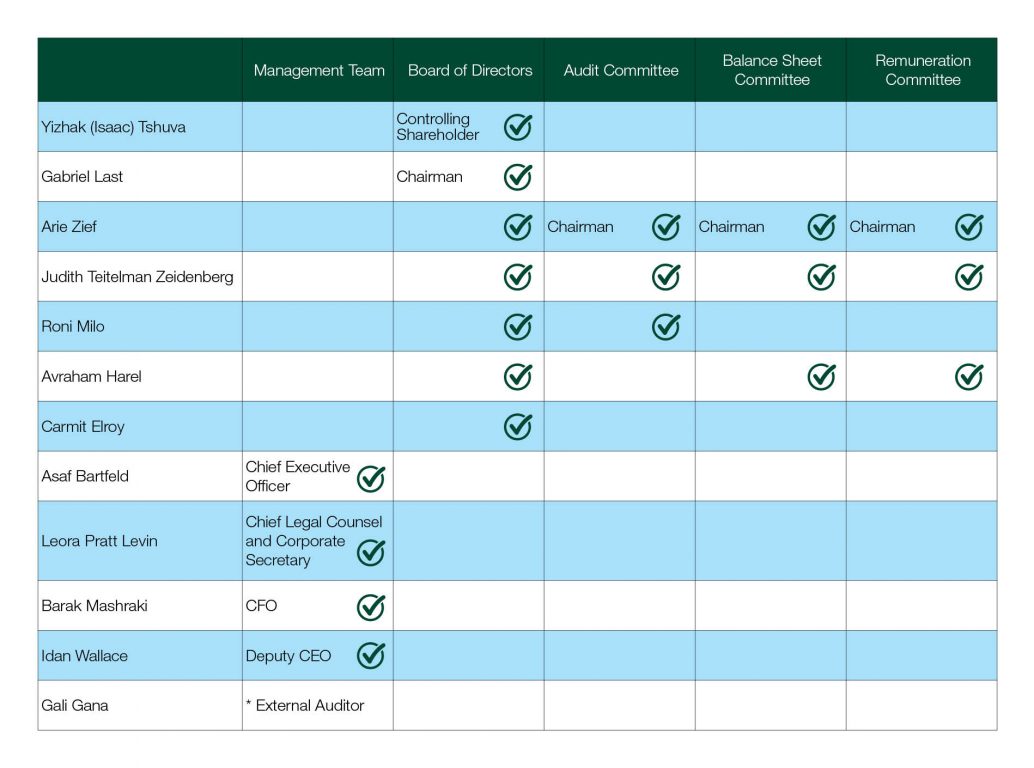Click Chairman label in Gabriel Last's row

[429, 177]
